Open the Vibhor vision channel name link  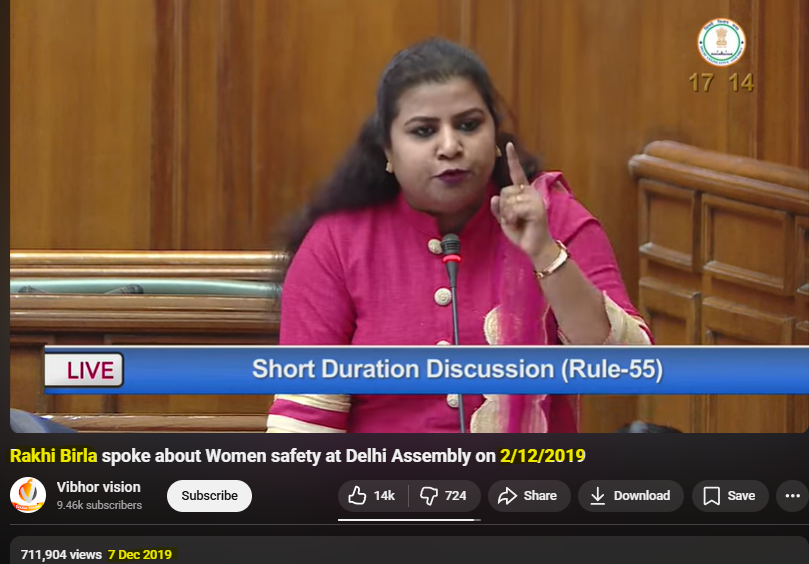[x=99, y=487]
